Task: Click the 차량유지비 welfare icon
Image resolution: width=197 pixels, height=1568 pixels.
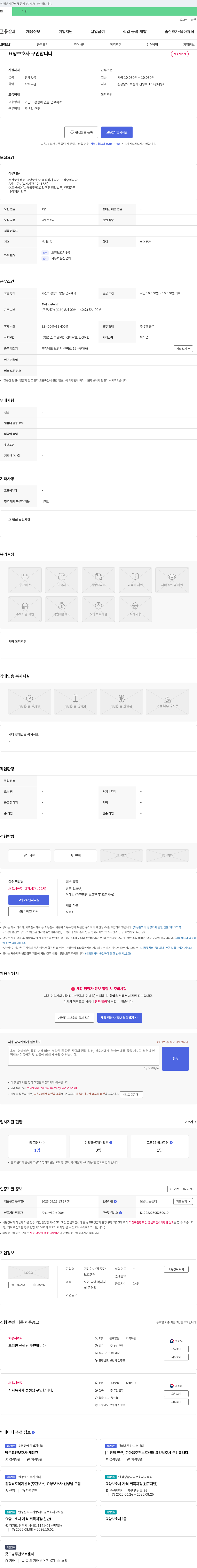Action: (98, 580)
